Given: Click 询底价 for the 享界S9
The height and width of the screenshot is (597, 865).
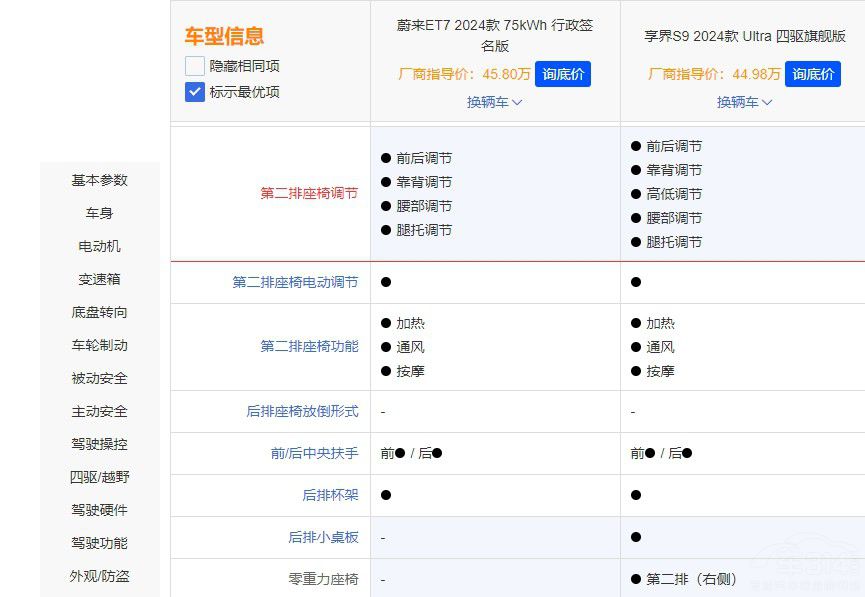Looking at the screenshot, I should point(815,74).
